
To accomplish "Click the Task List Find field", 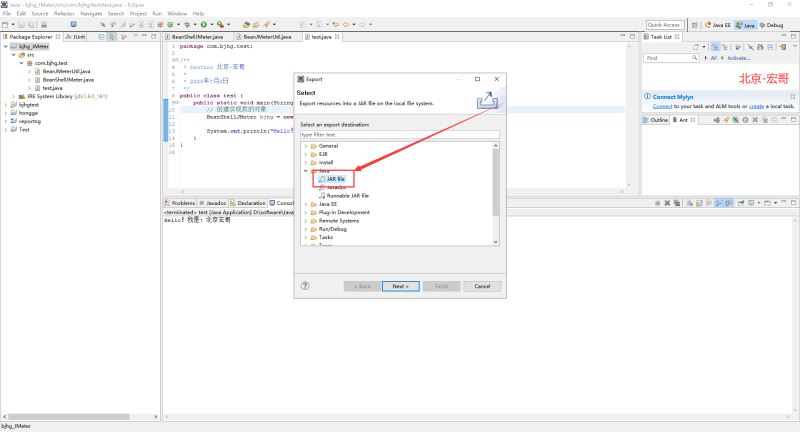I will [x=670, y=58].
